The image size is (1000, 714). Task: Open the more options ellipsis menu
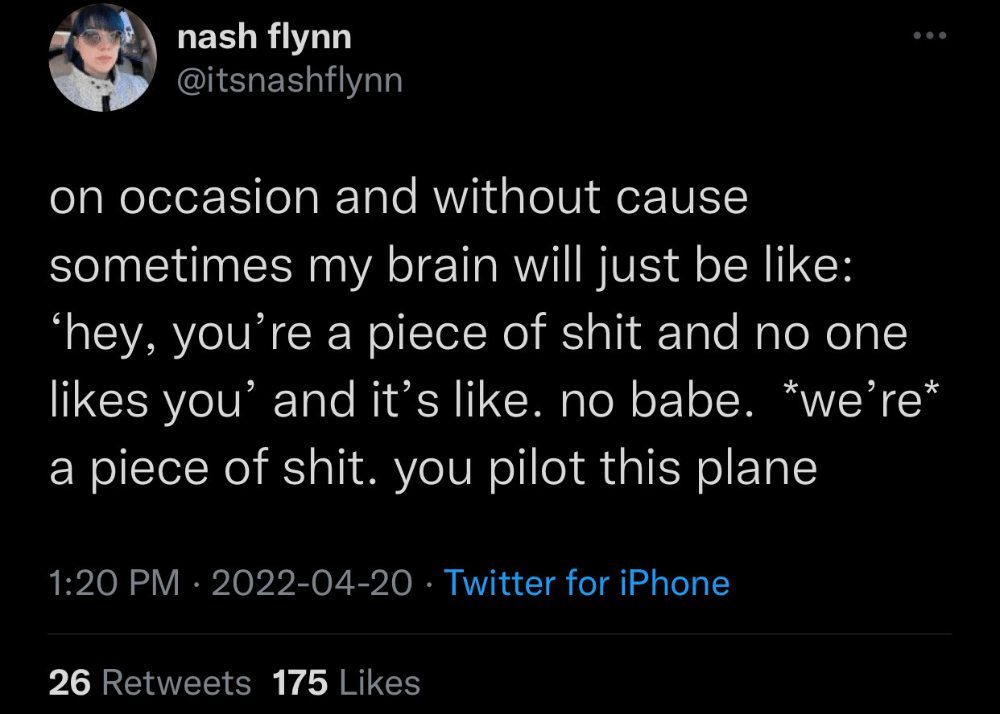click(929, 37)
